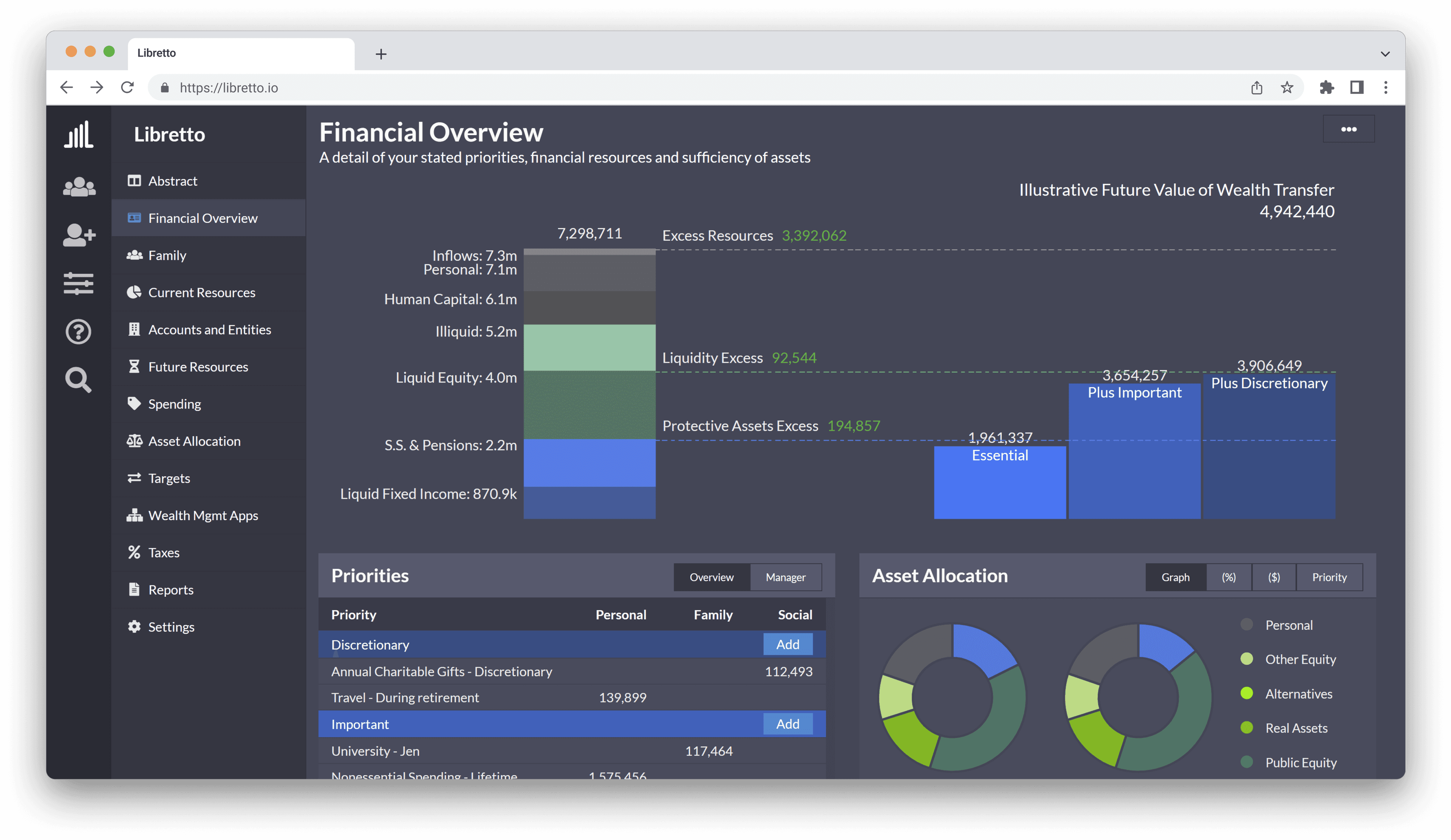Toggle Asset Allocation to percent (%) view
The width and height of the screenshot is (1451, 840).
[1229, 577]
